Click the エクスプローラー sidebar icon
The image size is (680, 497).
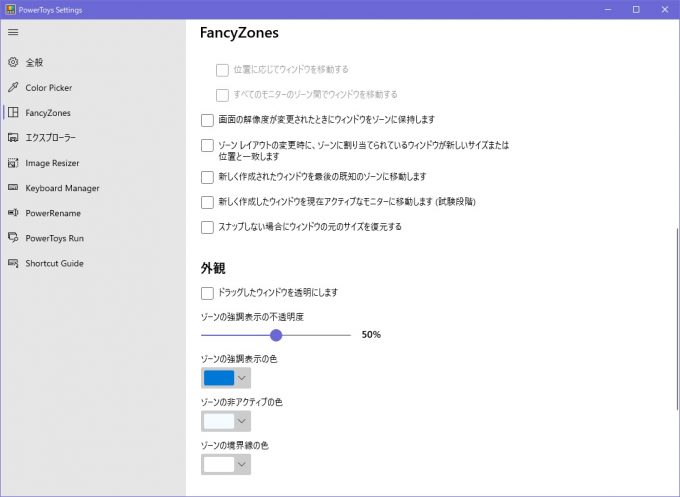pos(13,137)
